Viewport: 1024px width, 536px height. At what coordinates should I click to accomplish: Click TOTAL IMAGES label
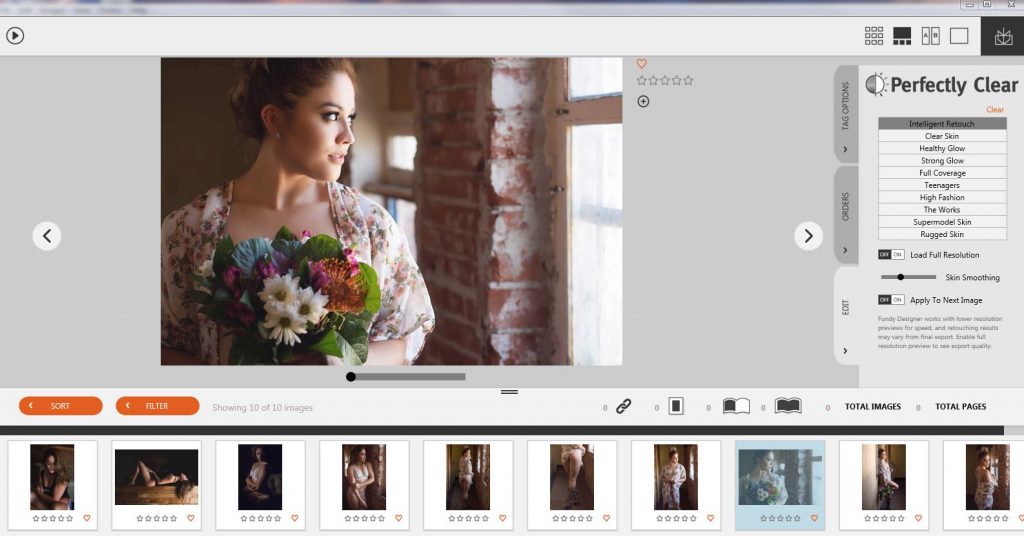[872, 406]
